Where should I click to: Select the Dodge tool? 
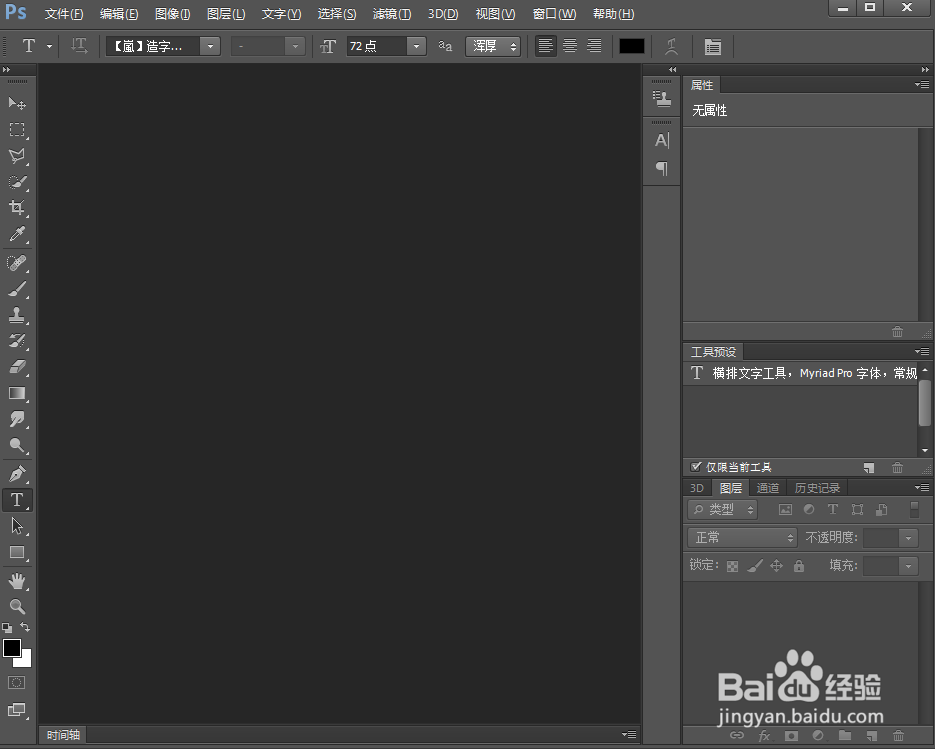click(17, 445)
